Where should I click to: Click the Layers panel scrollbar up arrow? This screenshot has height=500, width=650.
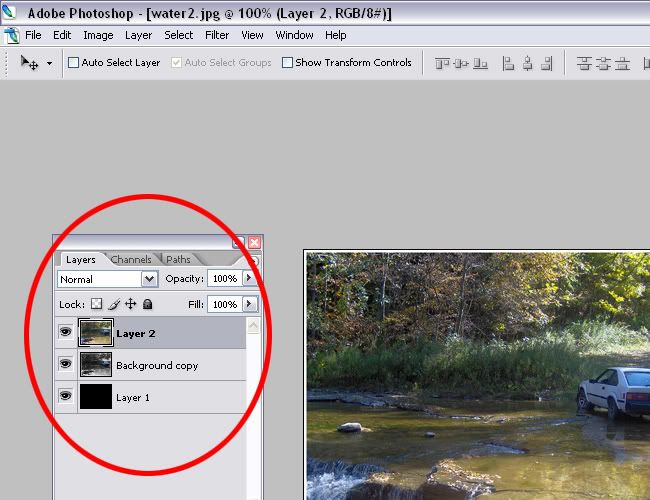point(254,325)
